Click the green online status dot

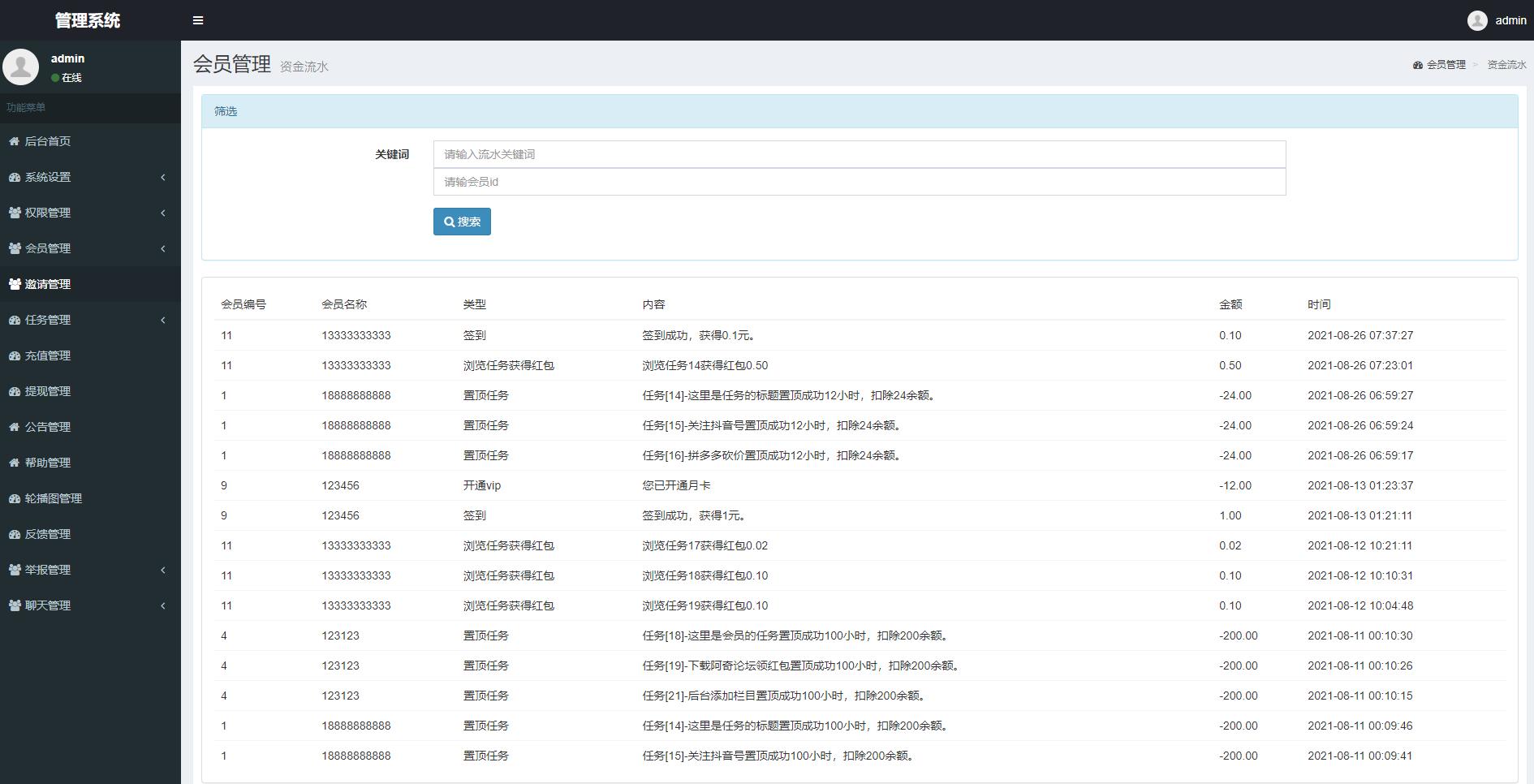(55, 78)
